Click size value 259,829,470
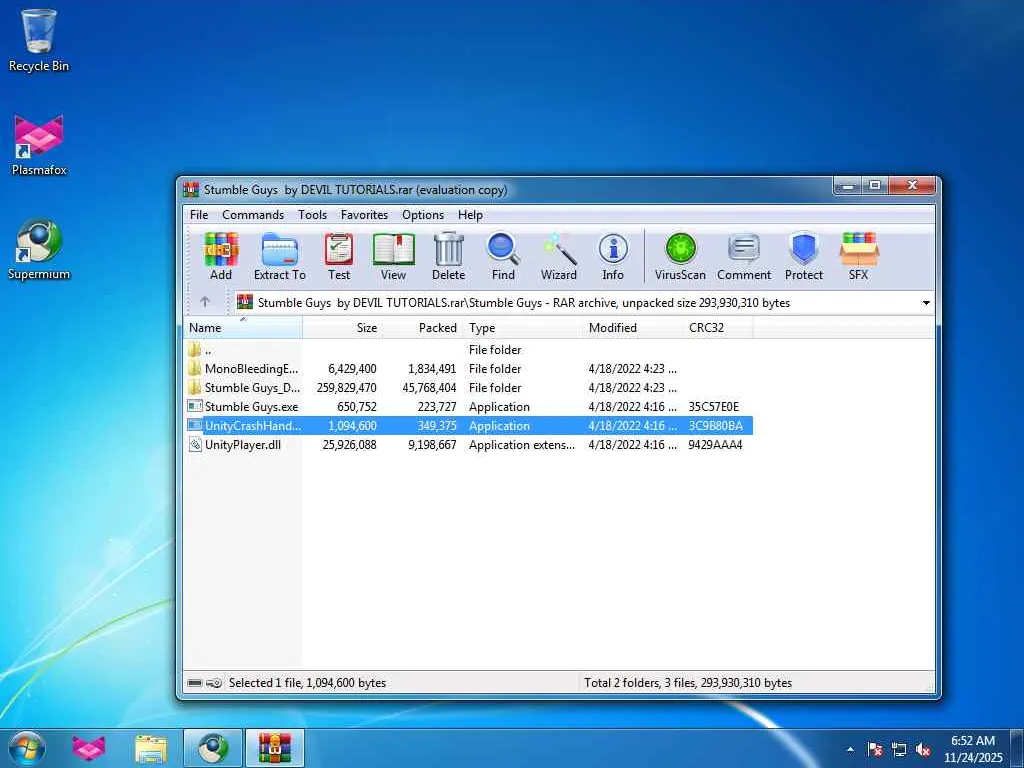 [346, 388]
